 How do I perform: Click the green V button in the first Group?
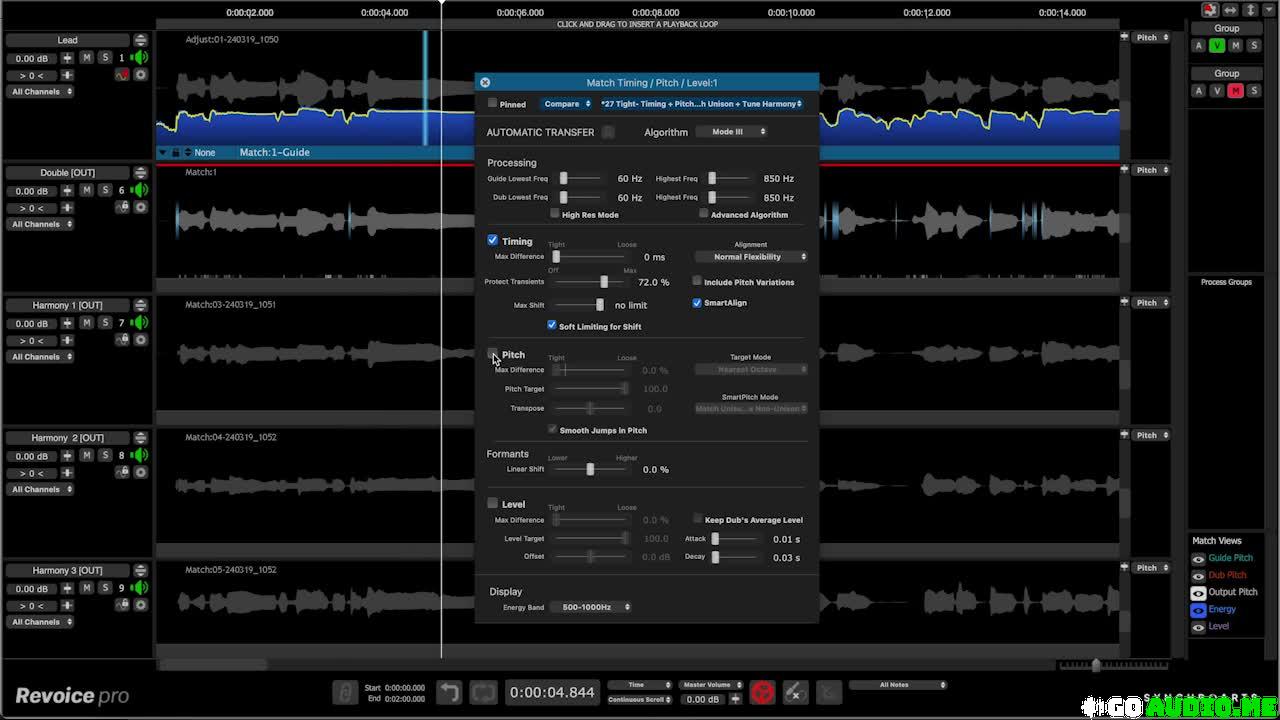tap(1217, 46)
